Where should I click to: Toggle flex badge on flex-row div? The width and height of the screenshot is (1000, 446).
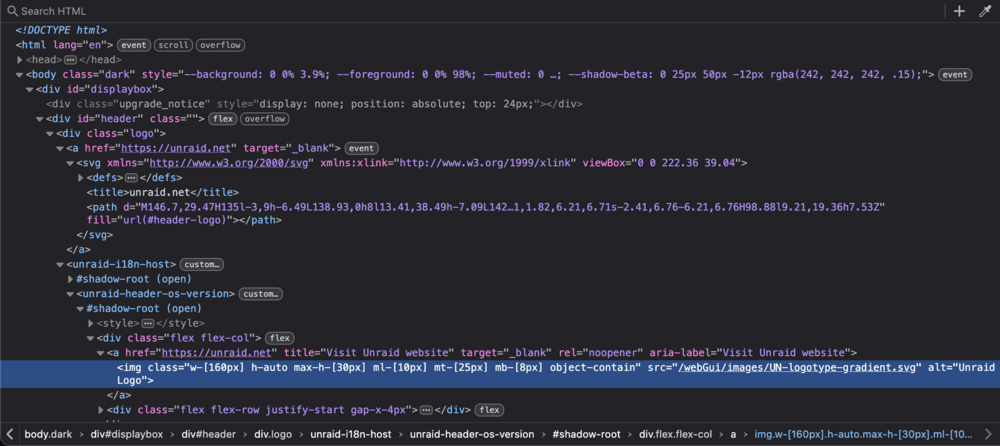490,410
